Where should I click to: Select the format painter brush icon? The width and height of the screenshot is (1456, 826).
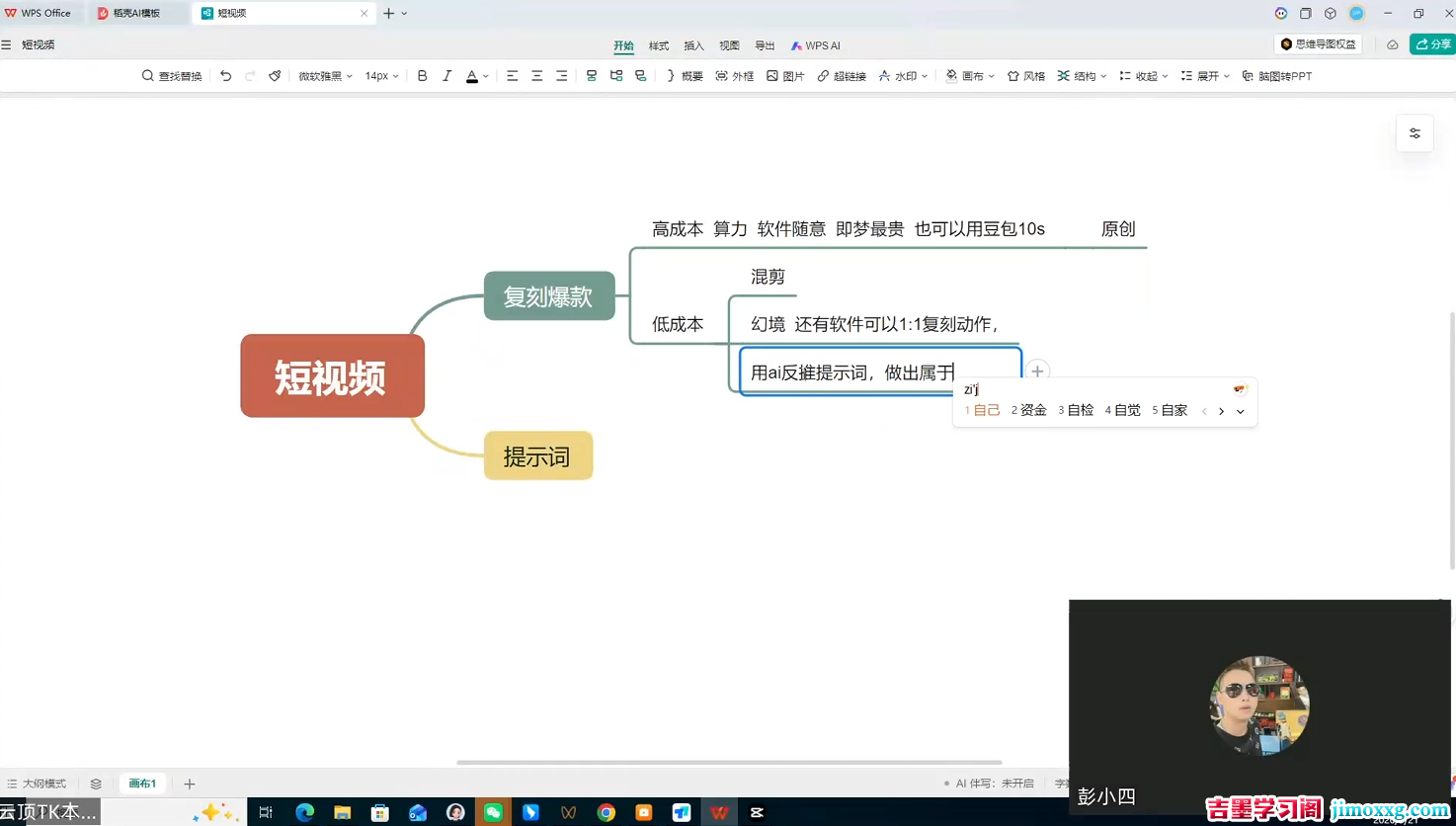pyautogui.click(x=275, y=76)
